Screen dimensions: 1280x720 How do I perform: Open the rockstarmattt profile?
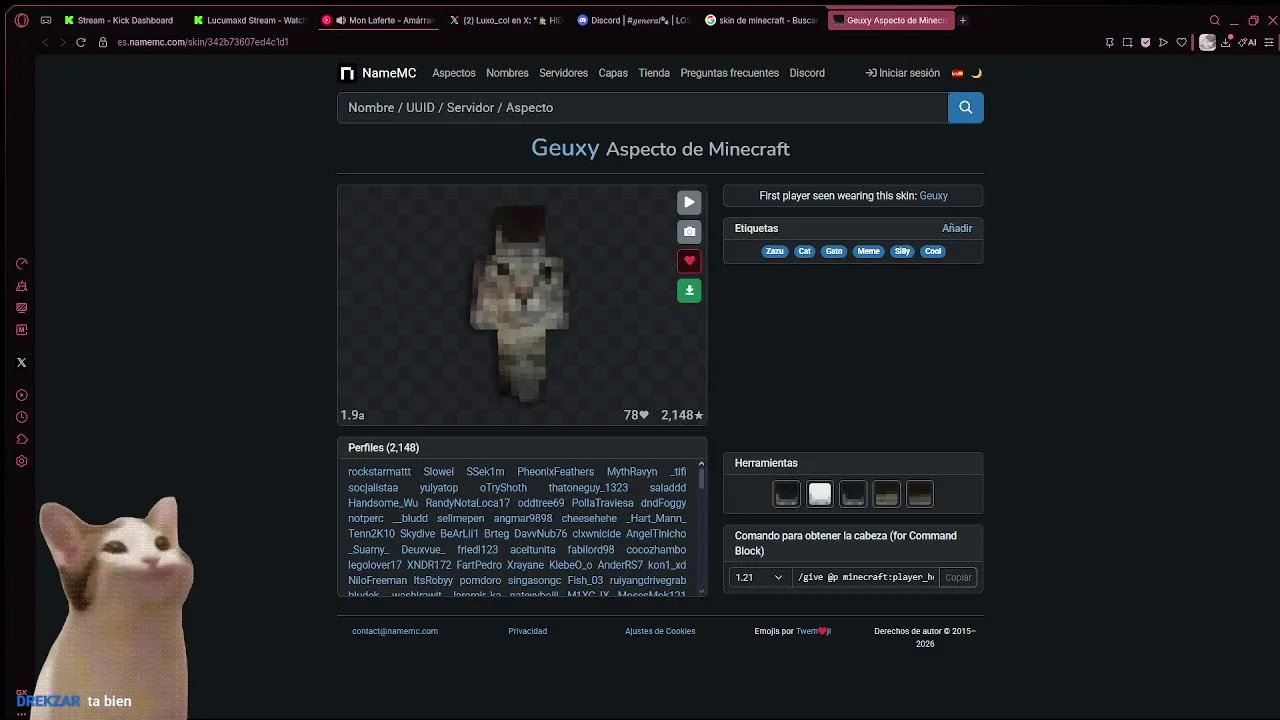point(379,472)
